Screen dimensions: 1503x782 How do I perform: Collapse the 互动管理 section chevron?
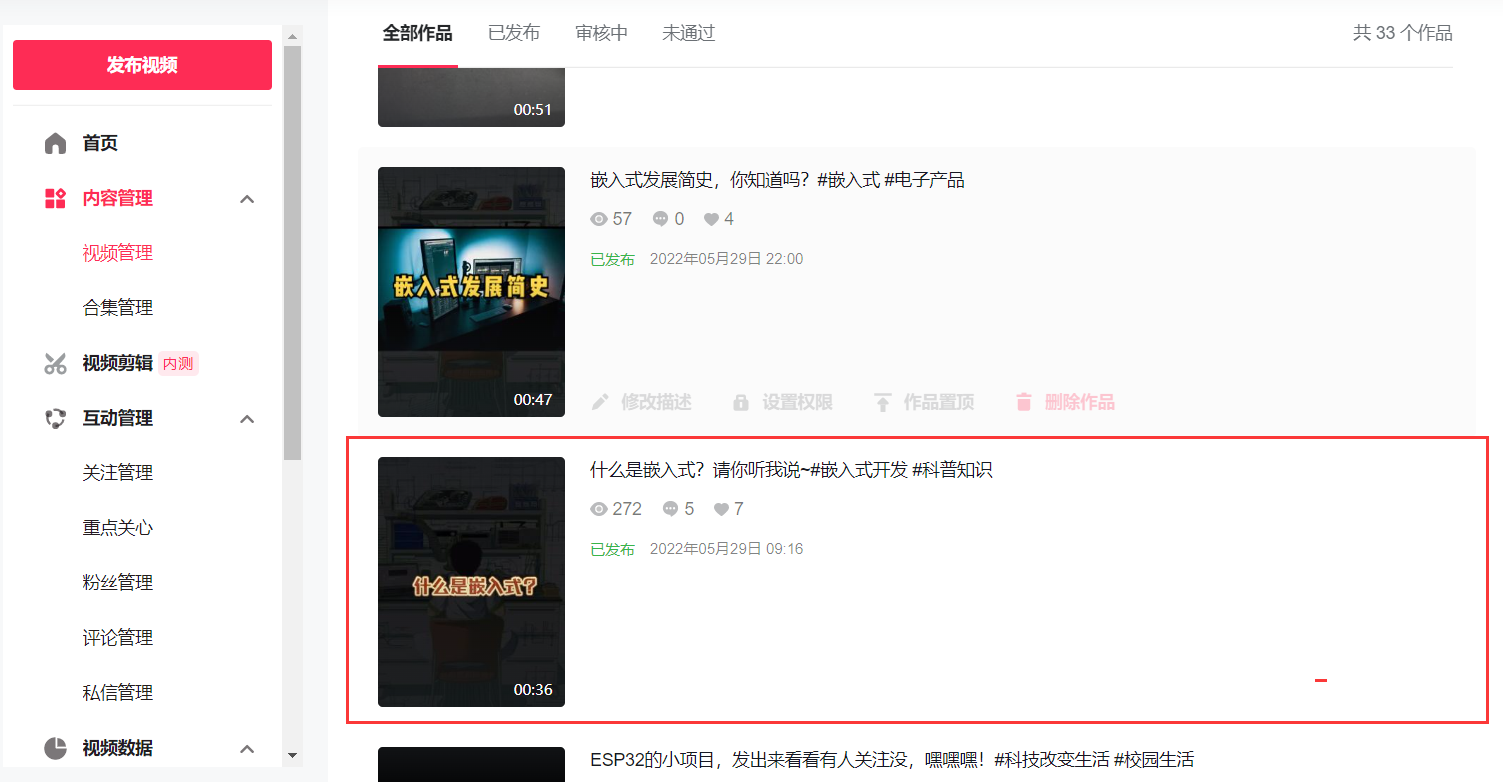point(248,419)
